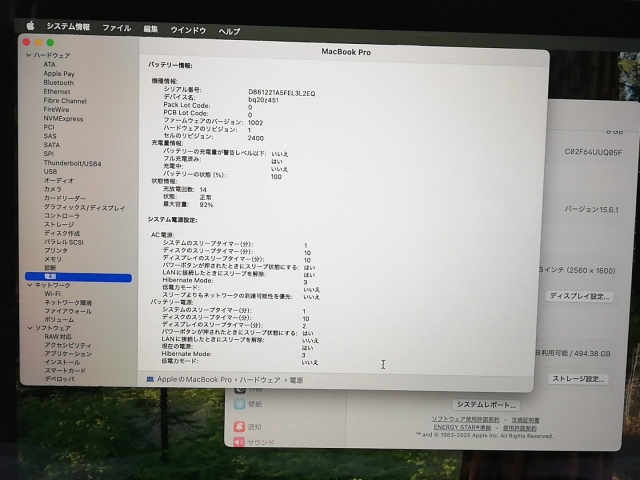Select USB in the sidebar
This screenshot has width=640, height=480.
point(50,171)
